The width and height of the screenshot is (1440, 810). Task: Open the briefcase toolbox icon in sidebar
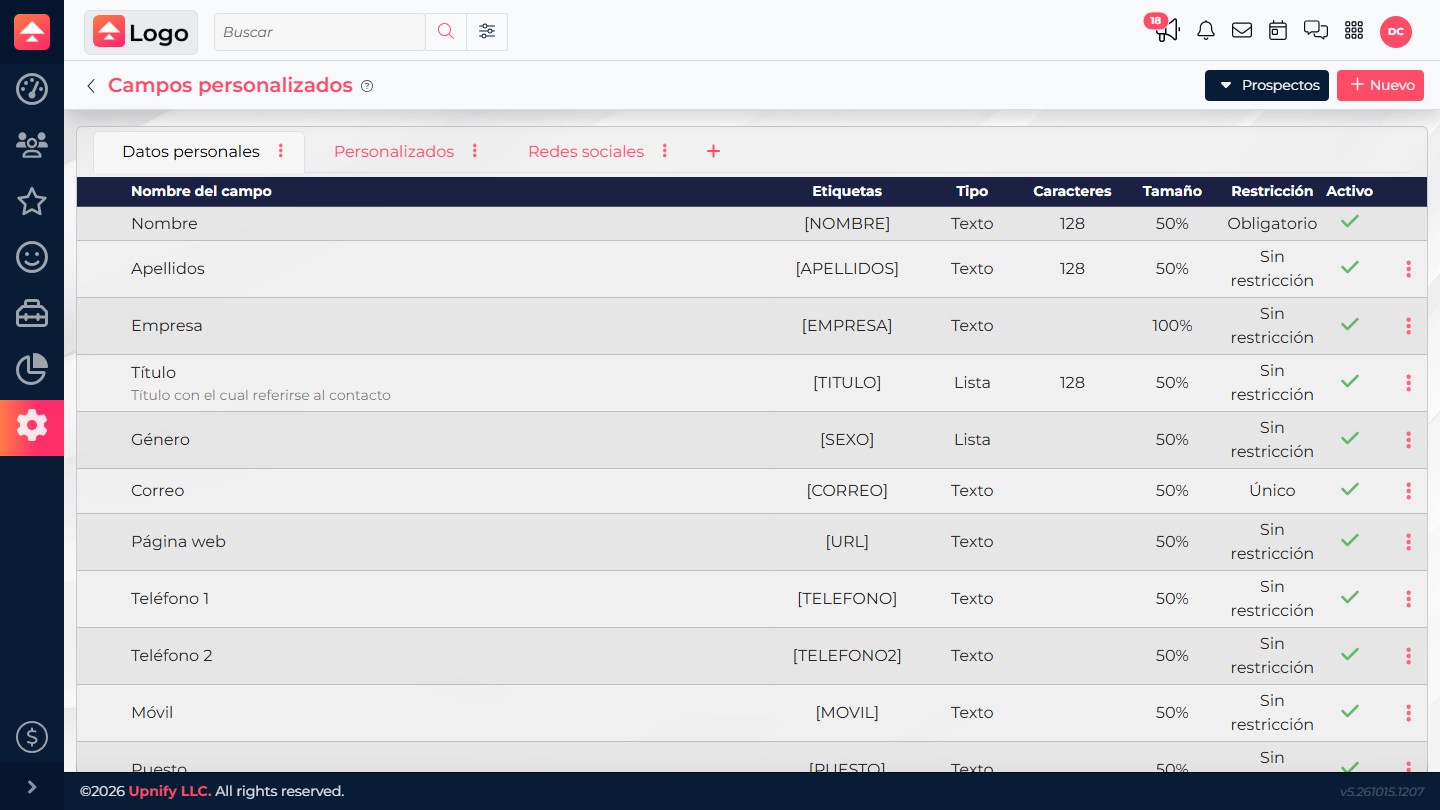click(32, 314)
